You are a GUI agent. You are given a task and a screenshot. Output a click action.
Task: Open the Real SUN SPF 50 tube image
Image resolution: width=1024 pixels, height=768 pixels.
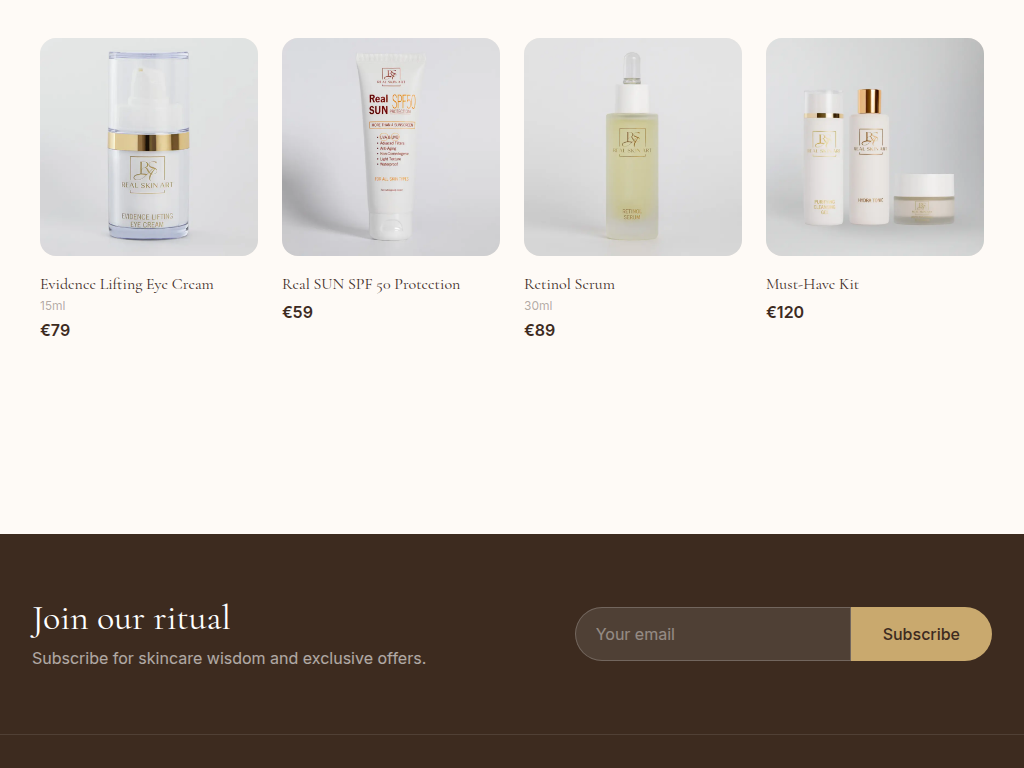click(391, 147)
